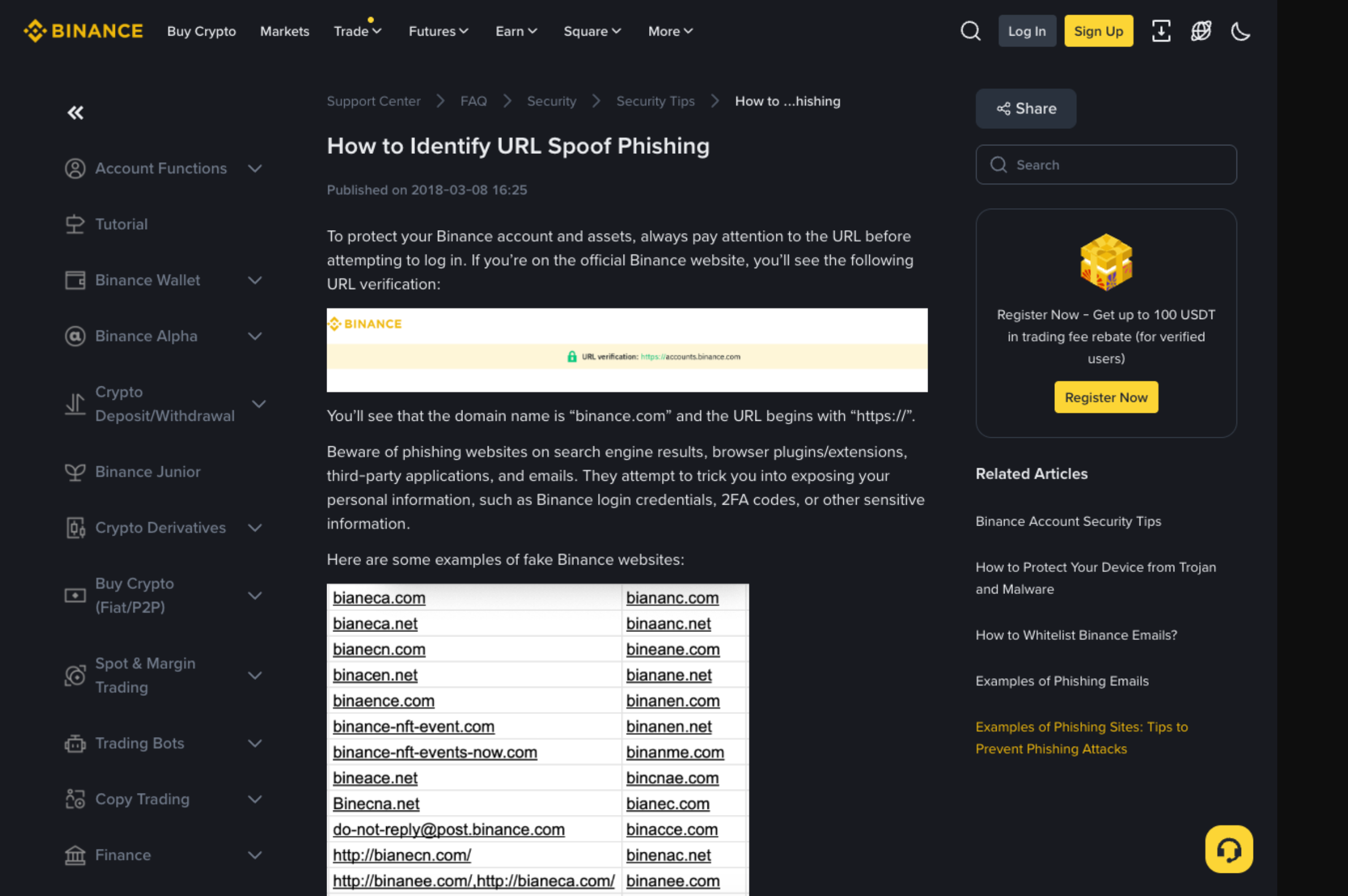Open the Square dropdown menu
This screenshot has height=896, width=1348.
click(x=593, y=32)
